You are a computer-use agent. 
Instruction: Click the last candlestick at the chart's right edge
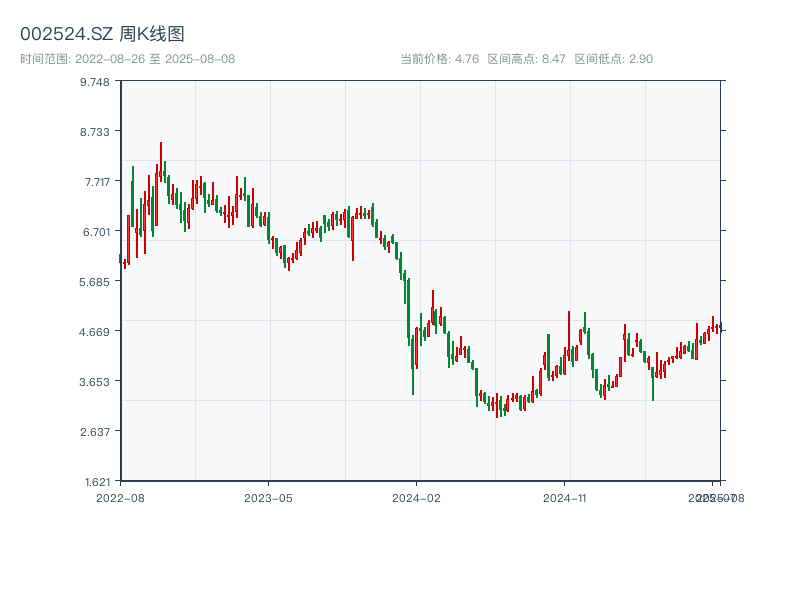[719, 327]
